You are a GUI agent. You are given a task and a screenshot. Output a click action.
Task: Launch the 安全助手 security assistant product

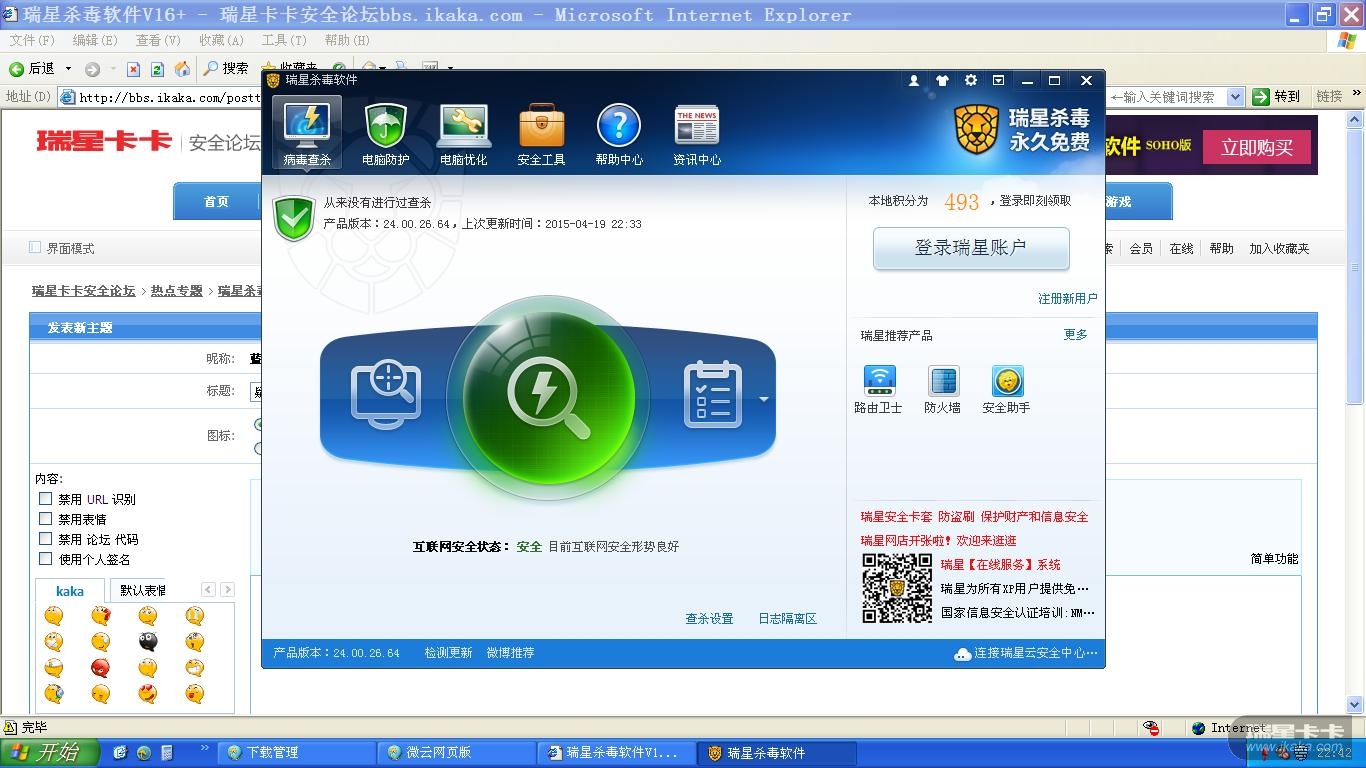point(1006,390)
